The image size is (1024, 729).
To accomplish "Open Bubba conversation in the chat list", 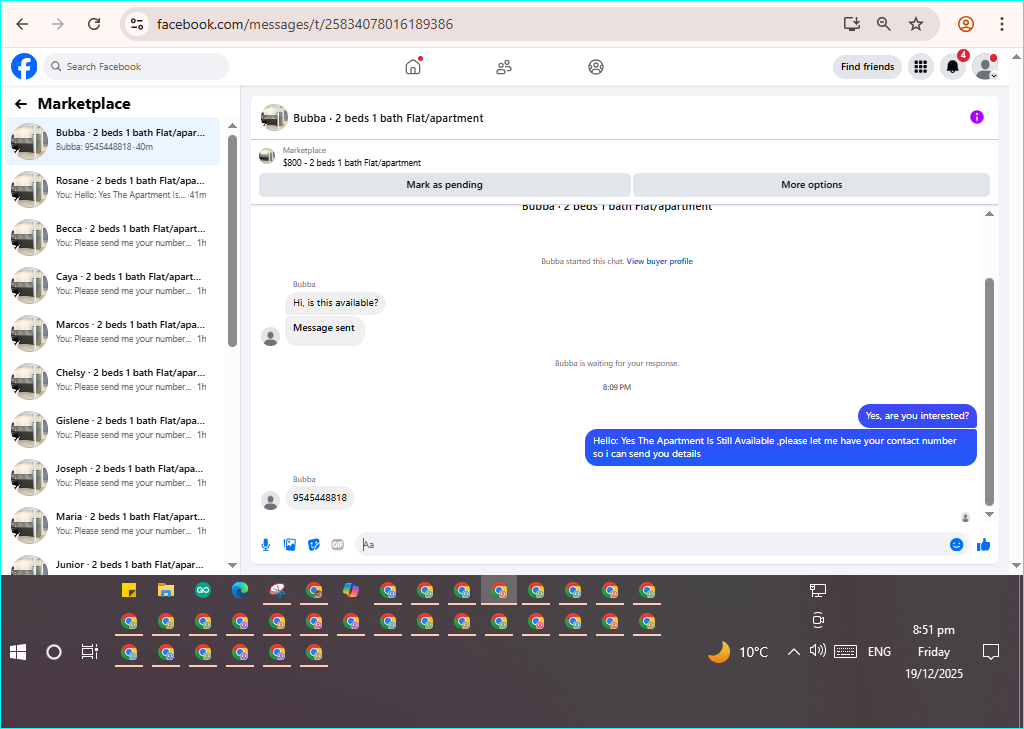I will pyautogui.click(x=112, y=140).
